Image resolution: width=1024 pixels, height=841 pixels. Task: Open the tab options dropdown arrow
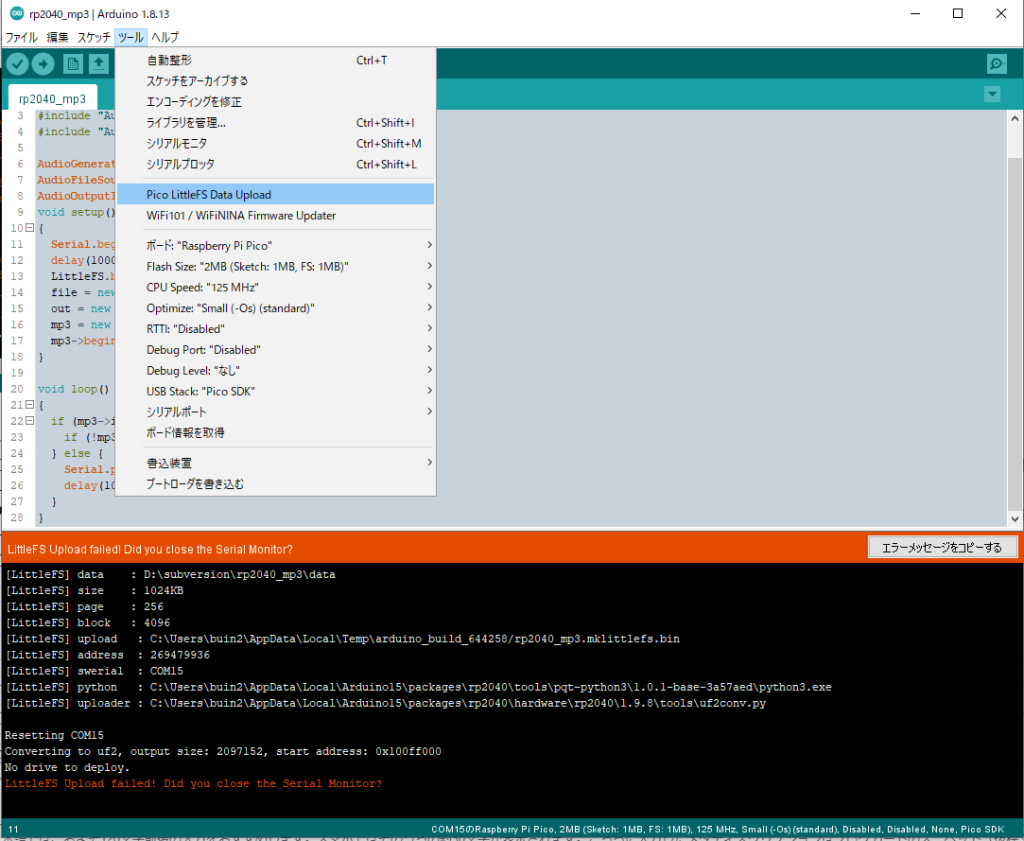coord(991,94)
